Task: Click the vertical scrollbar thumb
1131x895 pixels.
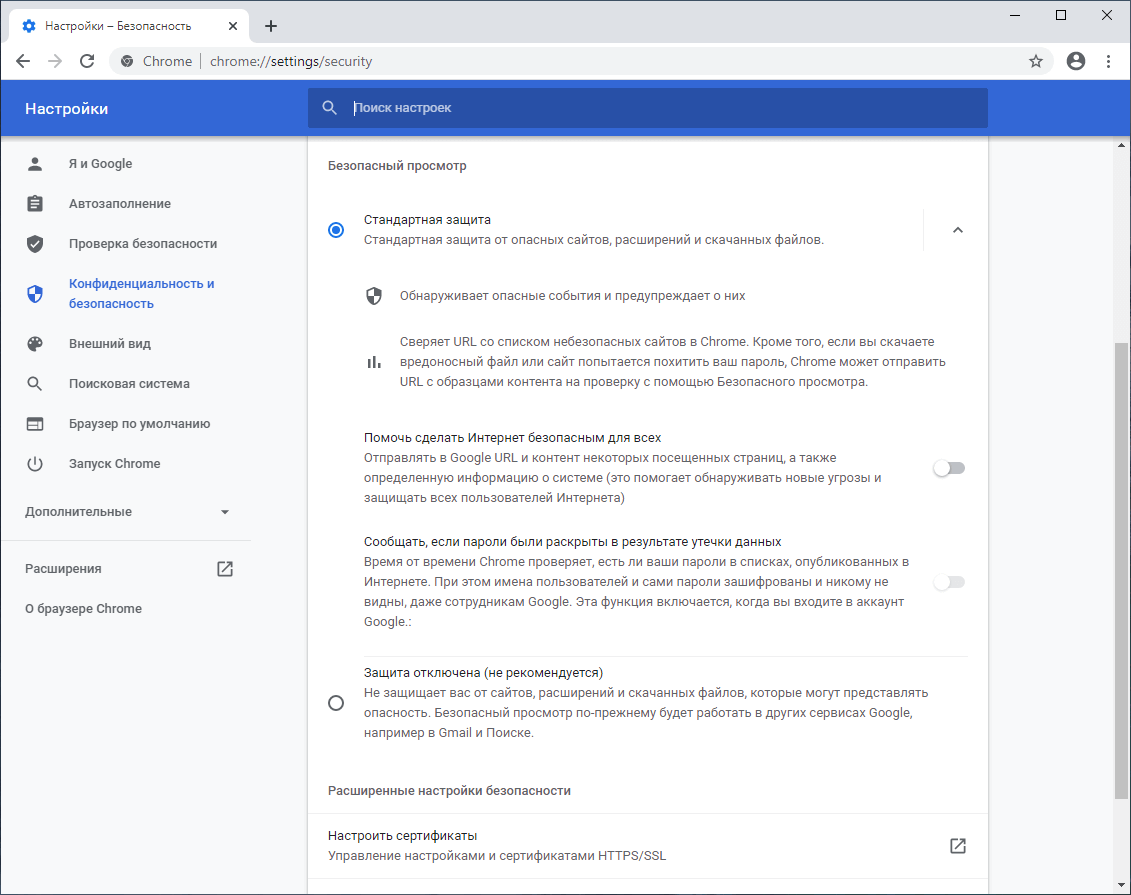Action: pyautogui.click(x=1121, y=571)
